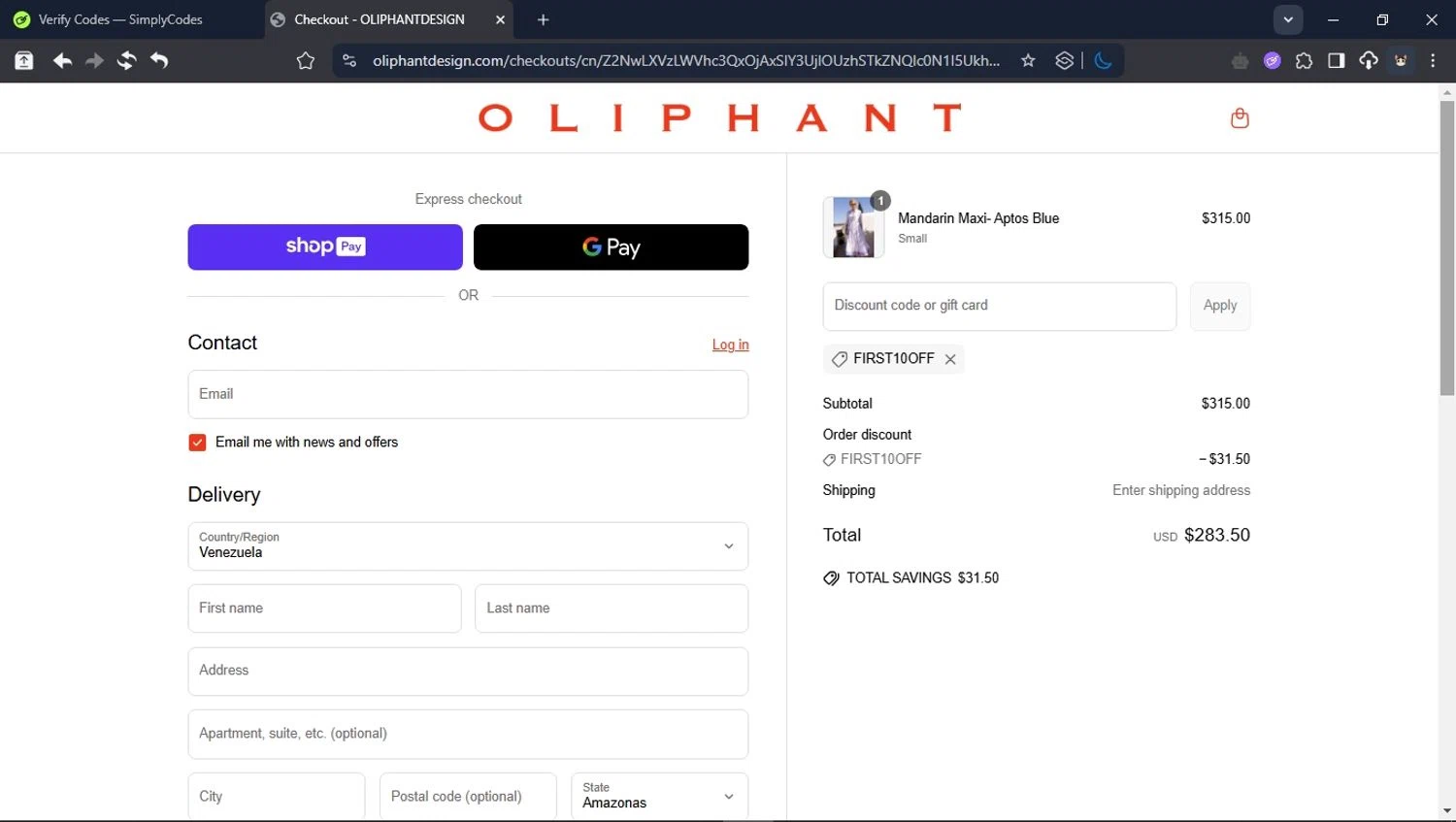Open the purple circular extension icon
Screen dimensions: 1456x822
(1272, 61)
